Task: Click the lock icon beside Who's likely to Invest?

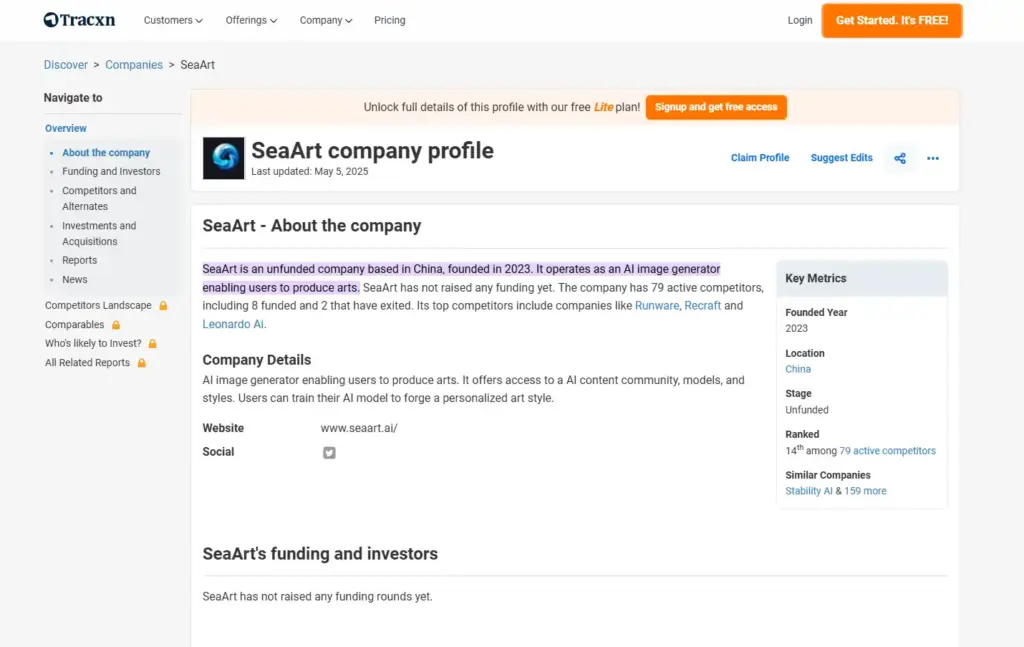Action: point(152,343)
